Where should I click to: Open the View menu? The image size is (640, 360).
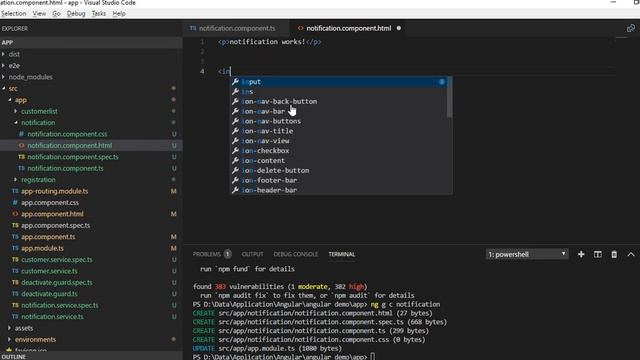point(39,13)
